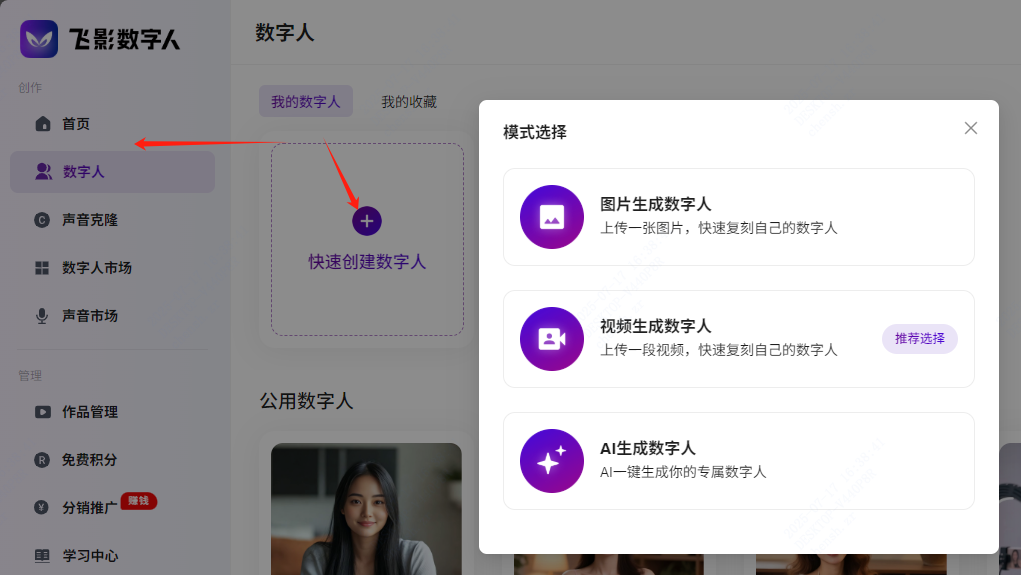This screenshot has width=1021, height=575.
Task: Close the 模式选择 dialog
Action: click(x=971, y=128)
